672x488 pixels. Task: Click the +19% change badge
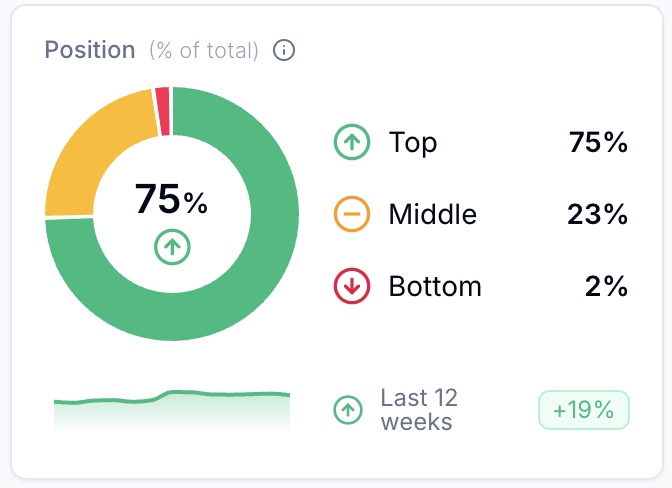point(584,409)
